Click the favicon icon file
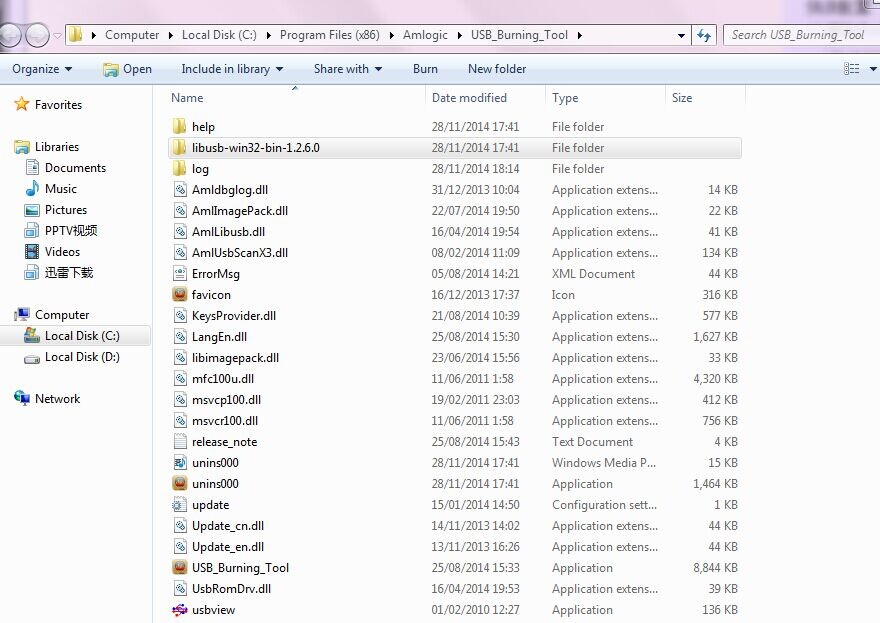The width and height of the screenshot is (880, 623). [x=180, y=295]
